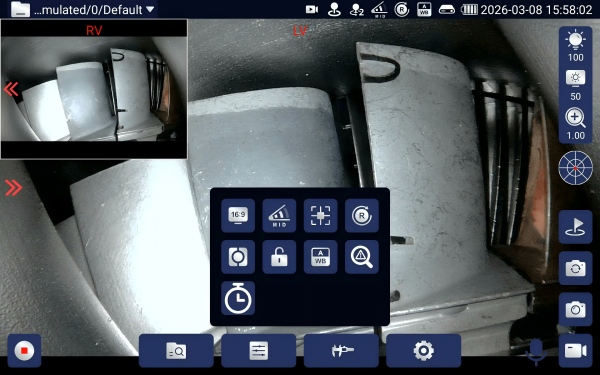This screenshot has width=600, height=375.
Task: Click the zoom value 1.00
Action: (576, 136)
